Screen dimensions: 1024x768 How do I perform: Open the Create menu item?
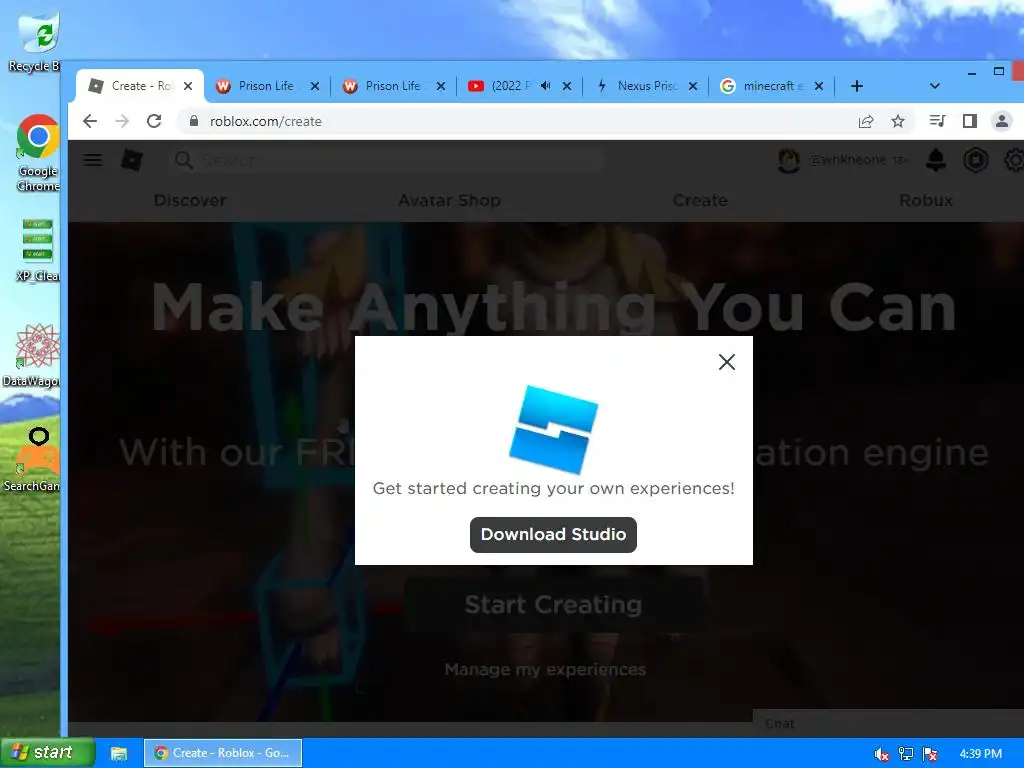(x=700, y=200)
